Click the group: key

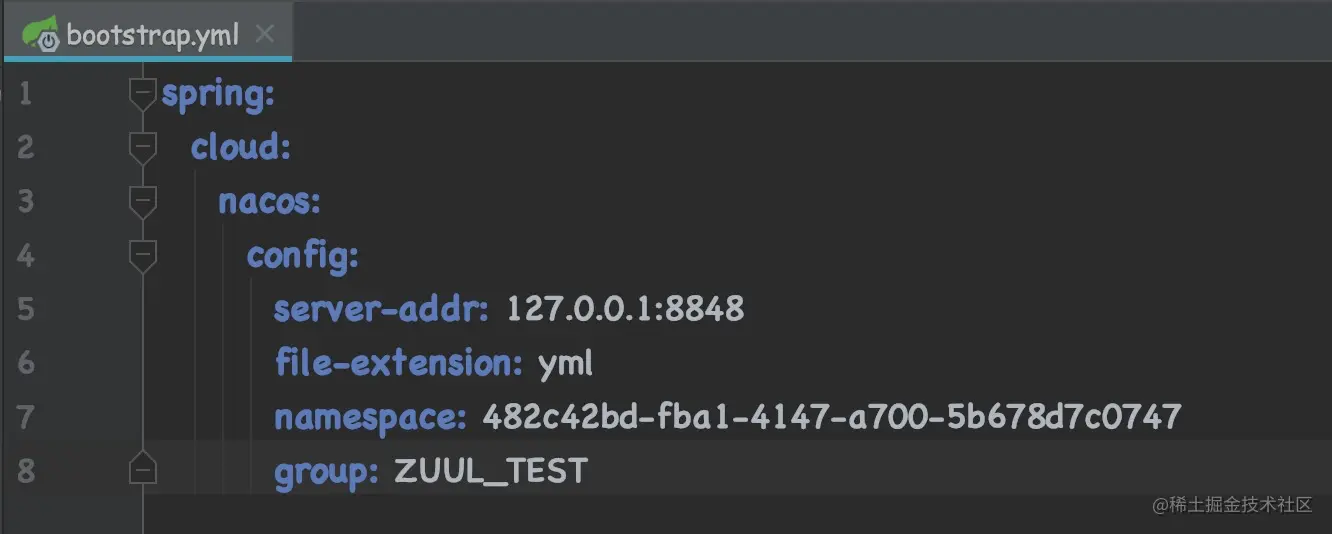(326, 471)
